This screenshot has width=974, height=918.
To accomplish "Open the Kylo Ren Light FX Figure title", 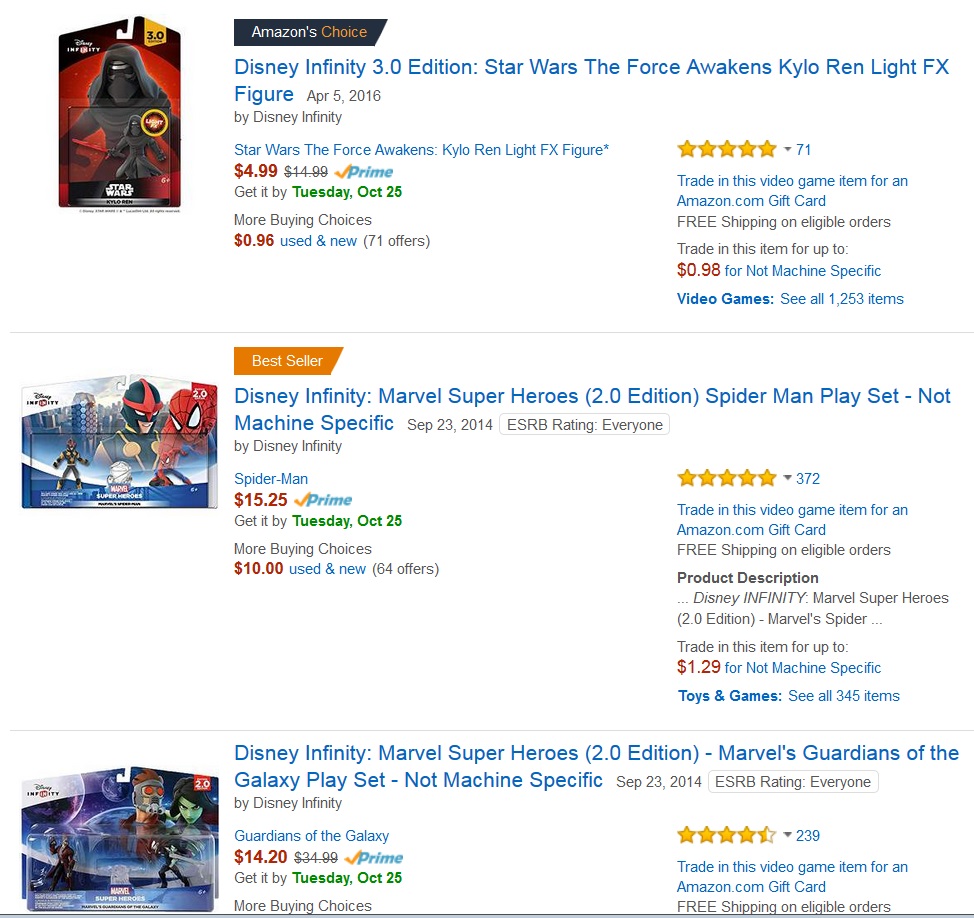I will pyautogui.click(x=590, y=68).
